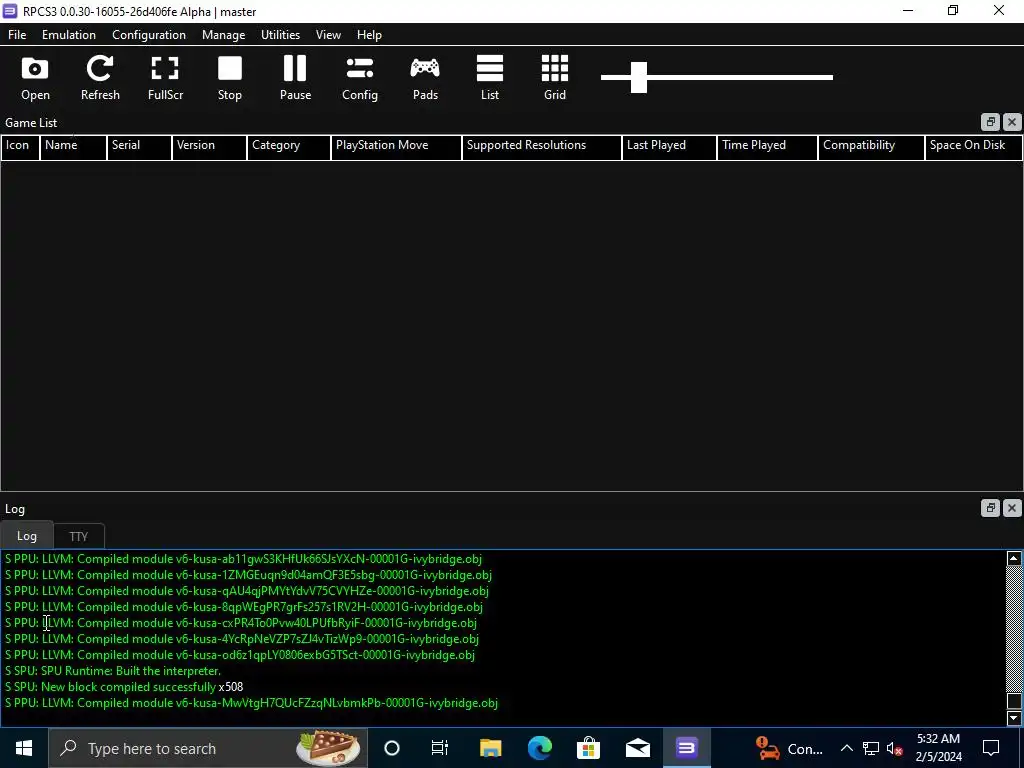Select the Log tab
This screenshot has height=768, width=1024.
(x=27, y=536)
